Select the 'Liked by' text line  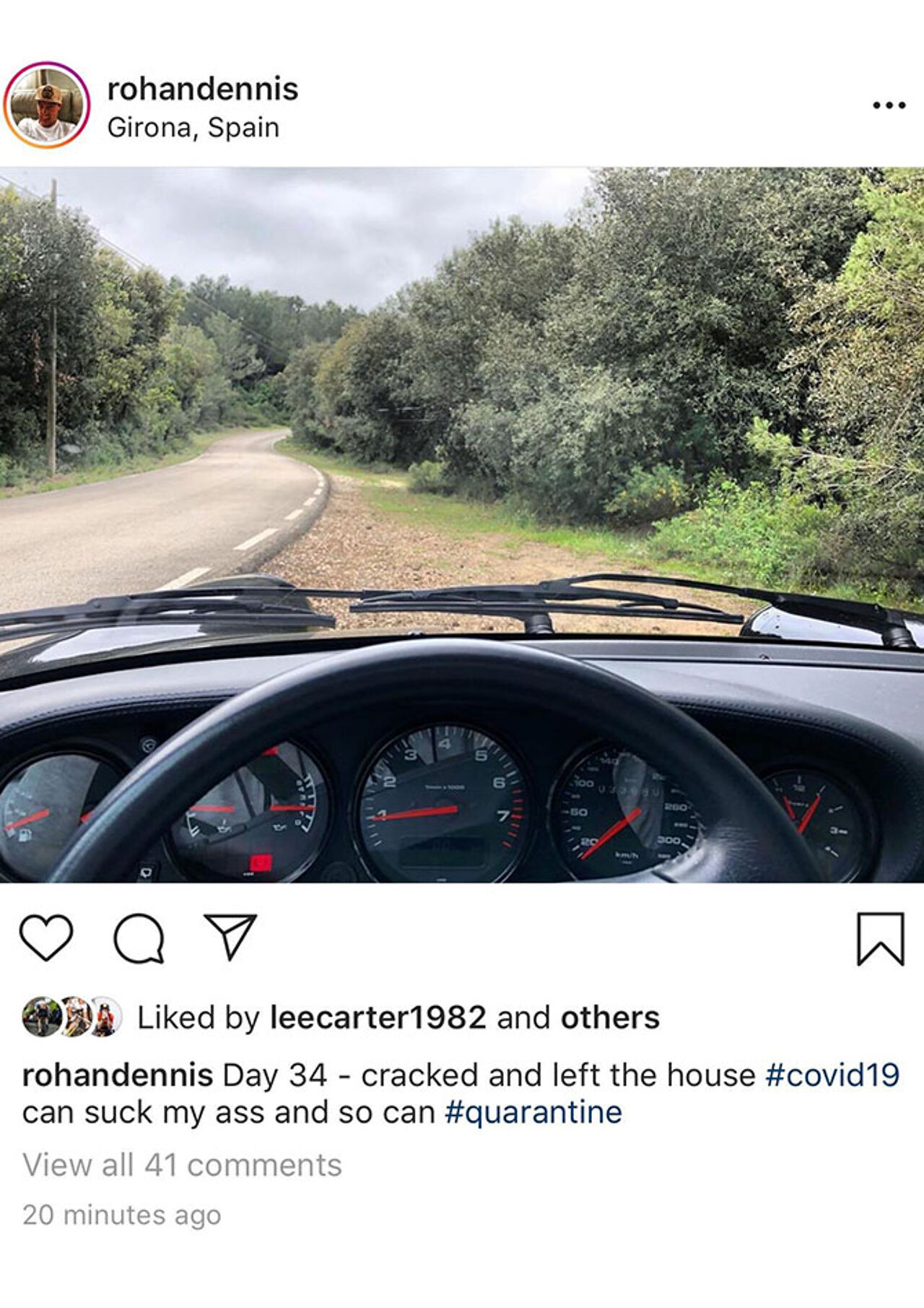(x=398, y=1018)
